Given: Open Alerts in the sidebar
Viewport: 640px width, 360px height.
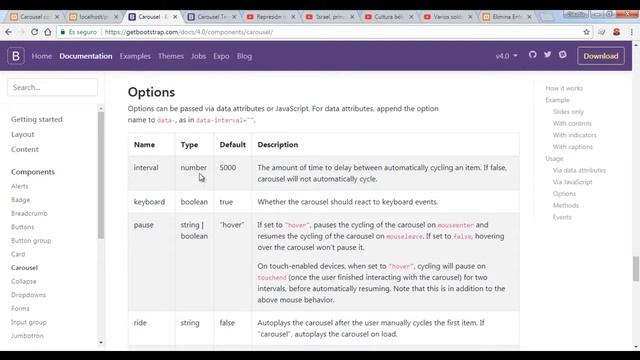Looking at the screenshot, I should click(x=20, y=186).
